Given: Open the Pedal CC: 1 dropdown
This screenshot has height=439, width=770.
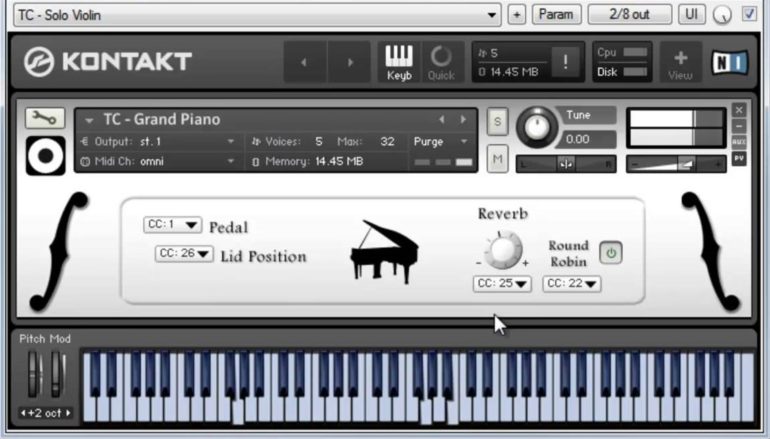Looking at the screenshot, I should [x=171, y=225].
